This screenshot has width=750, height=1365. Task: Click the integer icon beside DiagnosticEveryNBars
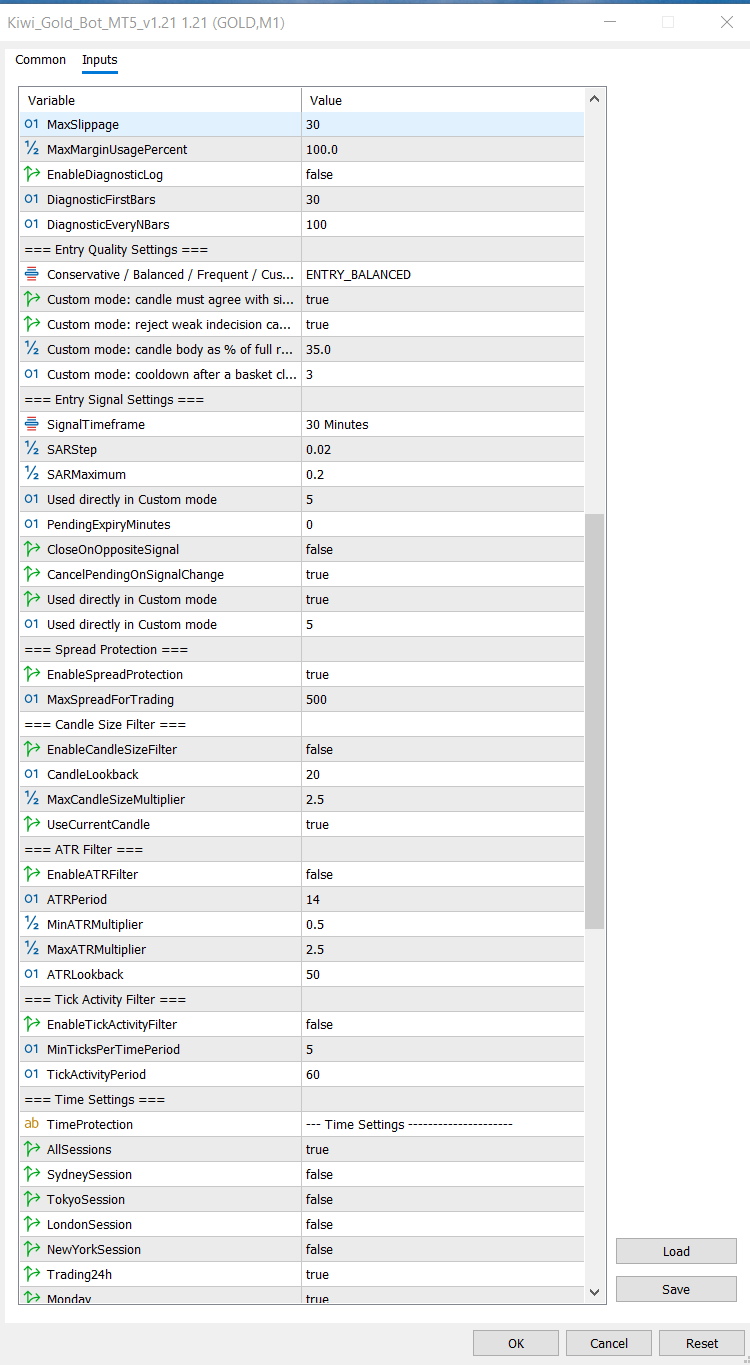[31, 224]
